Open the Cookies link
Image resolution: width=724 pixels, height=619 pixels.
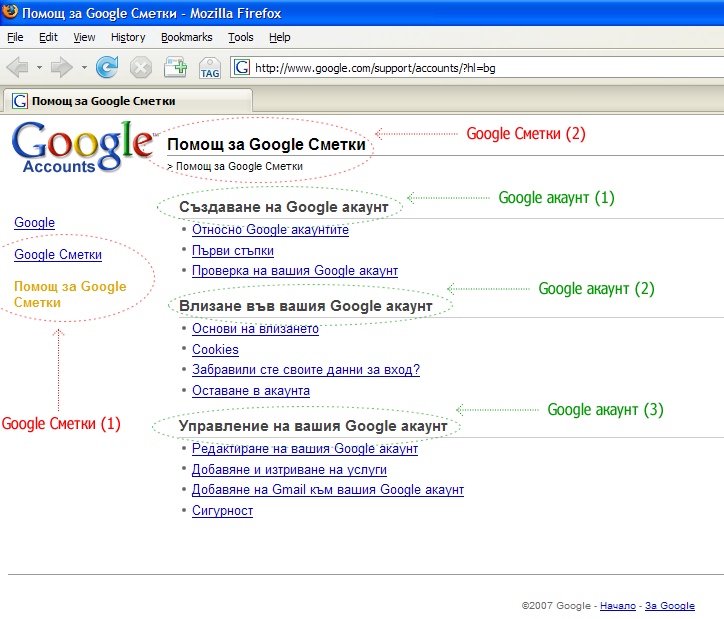(215, 349)
